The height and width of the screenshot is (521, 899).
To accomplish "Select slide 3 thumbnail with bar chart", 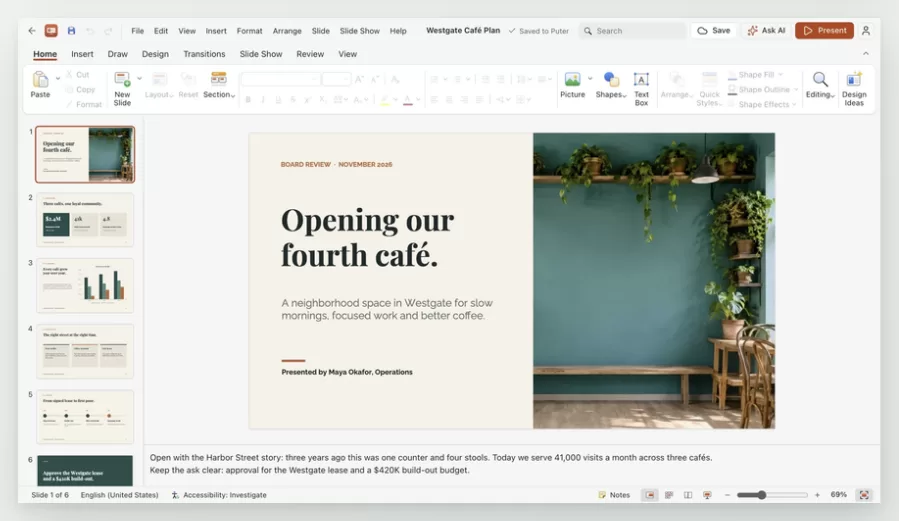I will [85, 285].
